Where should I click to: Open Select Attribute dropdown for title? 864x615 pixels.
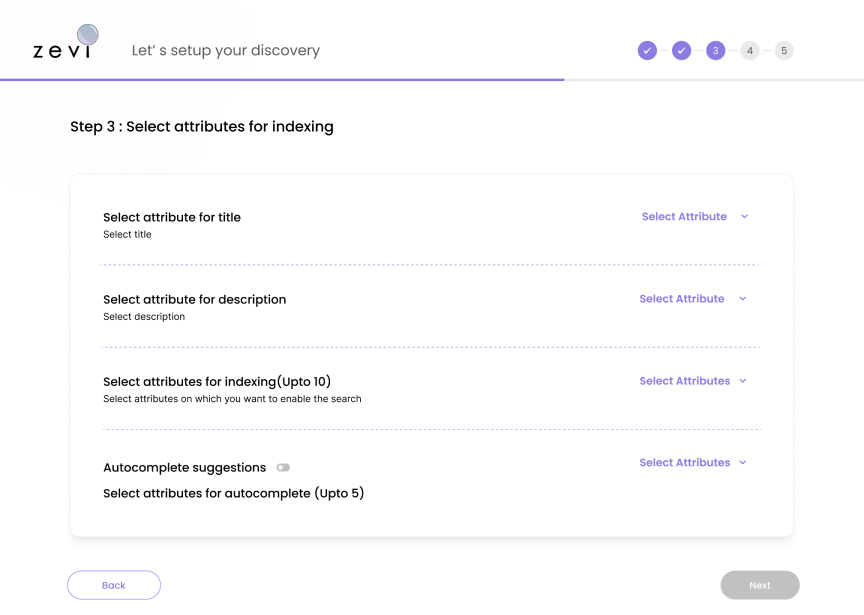point(684,217)
